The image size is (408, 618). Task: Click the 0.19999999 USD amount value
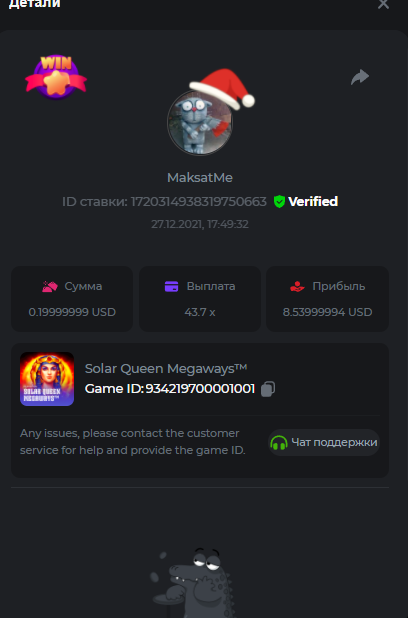(x=72, y=312)
